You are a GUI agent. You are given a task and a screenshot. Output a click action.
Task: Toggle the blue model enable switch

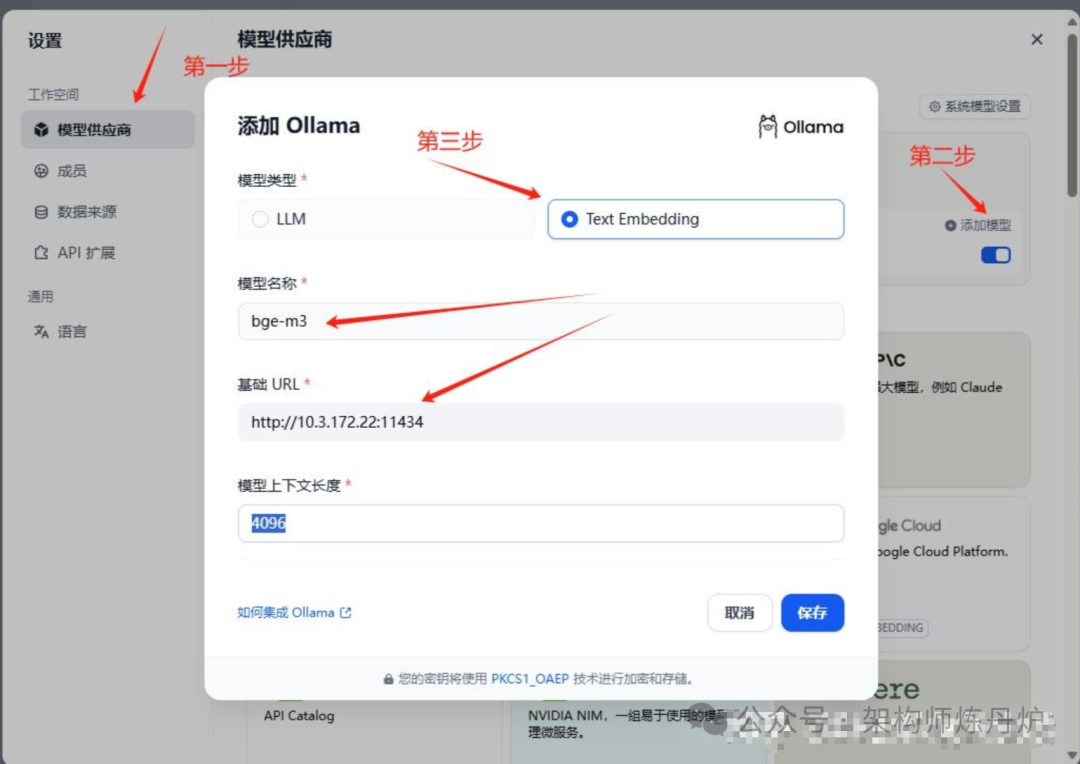click(996, 255)
